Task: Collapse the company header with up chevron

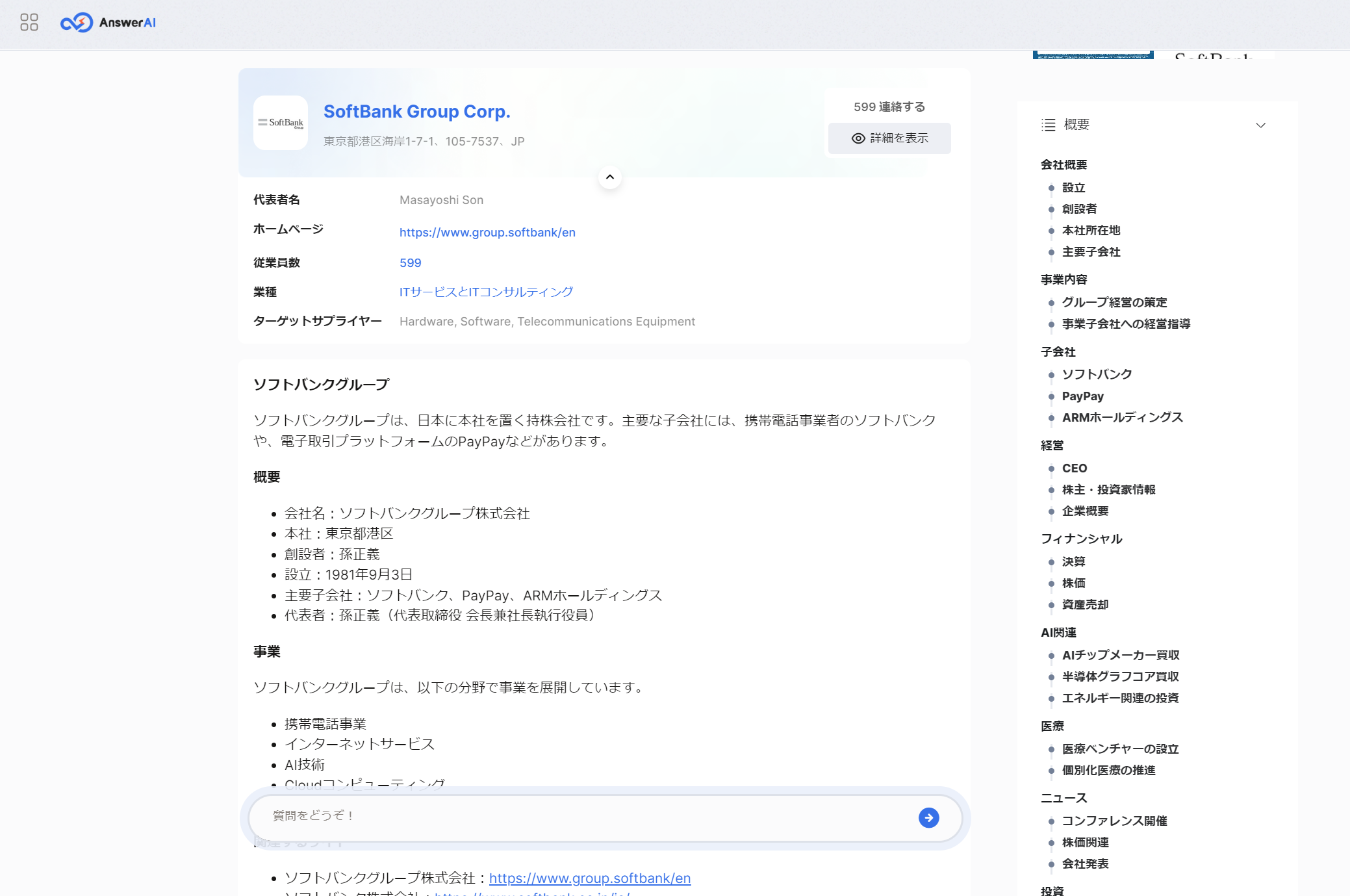Action: pyautogui.click(x=609, y=177)
